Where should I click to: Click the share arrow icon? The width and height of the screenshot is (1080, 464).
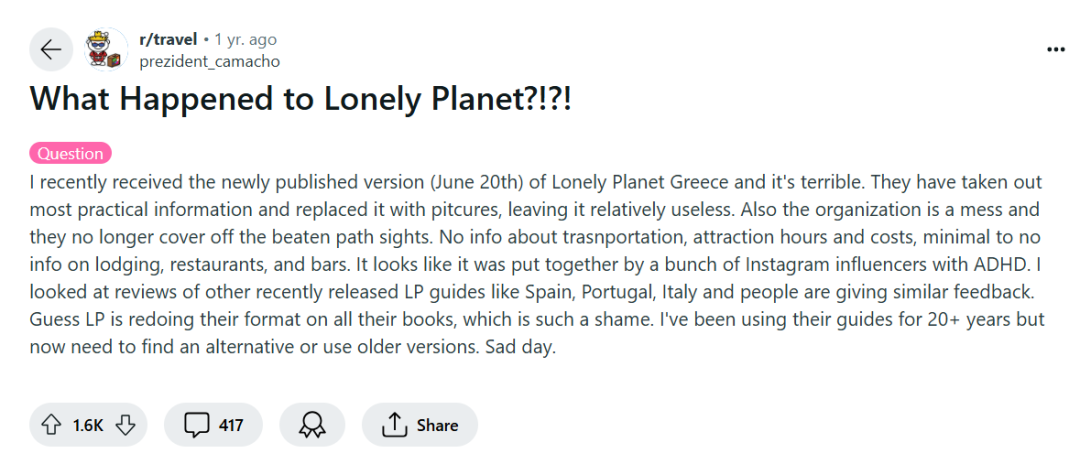coord(395,425)
